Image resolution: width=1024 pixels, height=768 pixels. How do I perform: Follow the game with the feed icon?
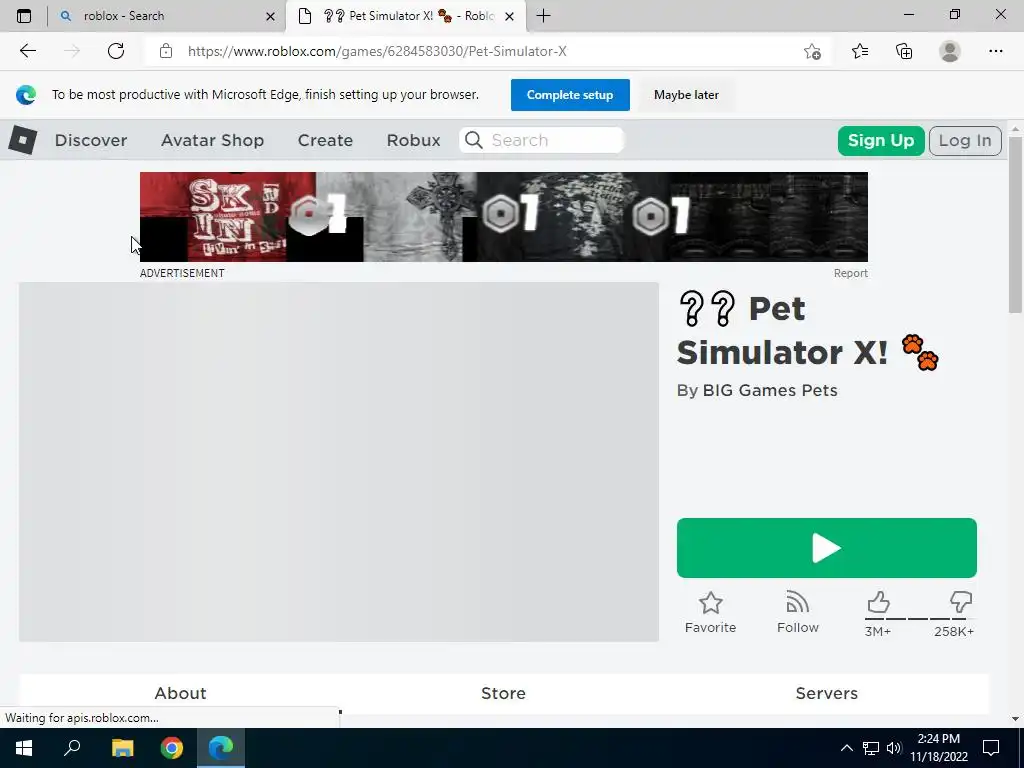pyautogui.click(x=797, y=602)
